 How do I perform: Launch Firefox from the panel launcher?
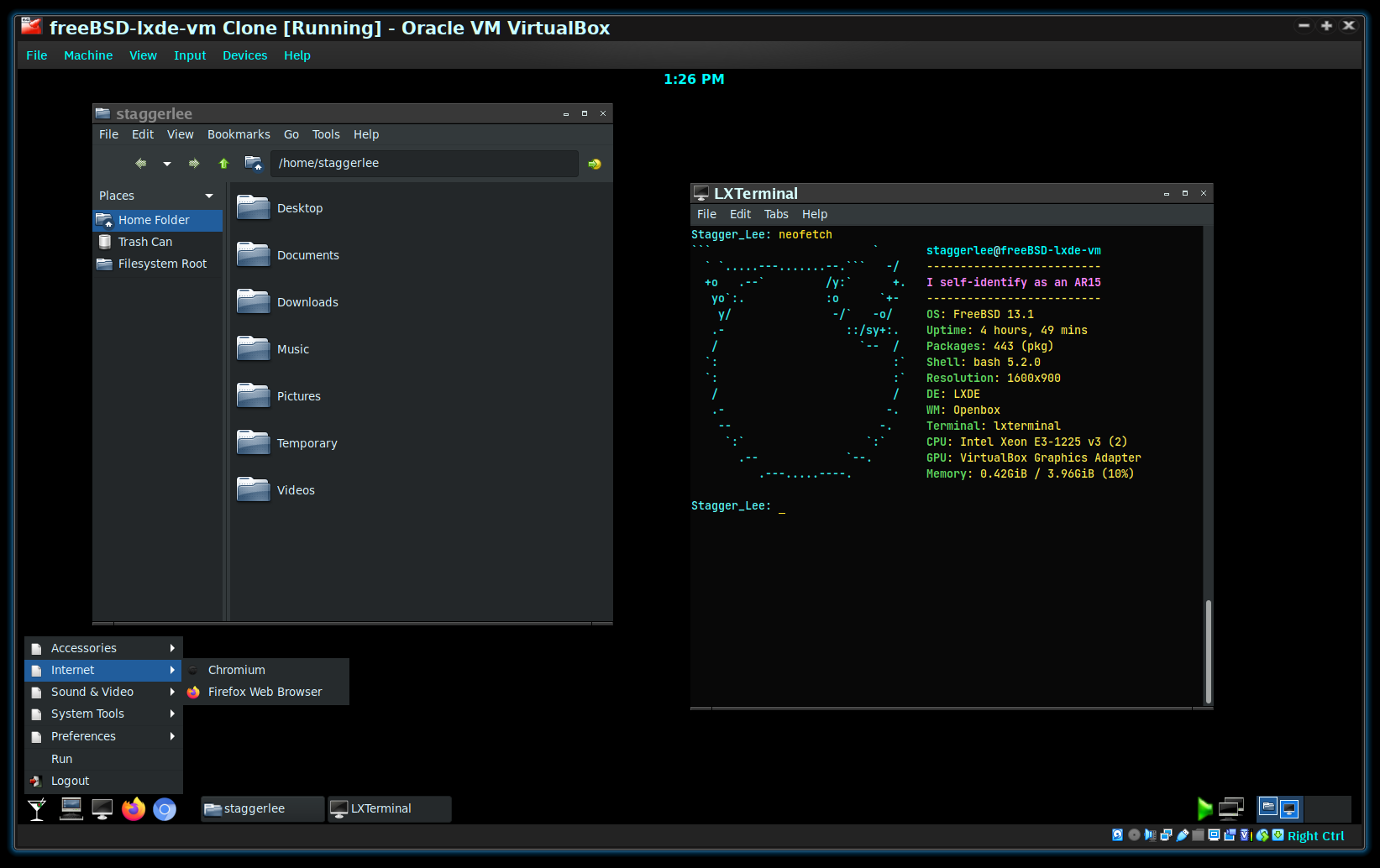tap(134, 809)
